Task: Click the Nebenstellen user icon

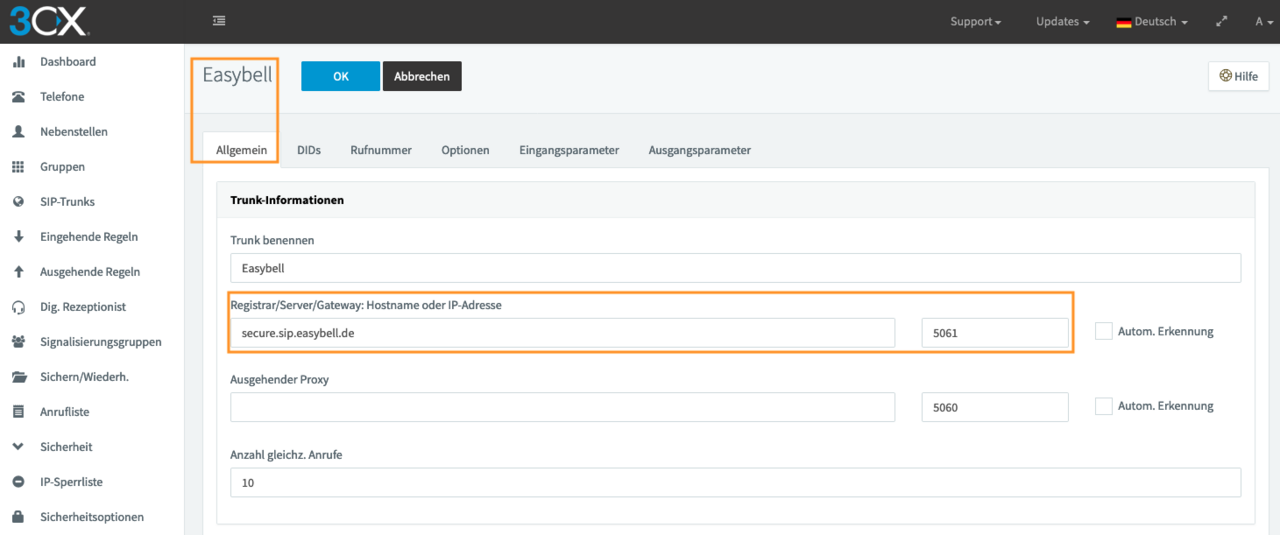Action: (x=18, y=132)
